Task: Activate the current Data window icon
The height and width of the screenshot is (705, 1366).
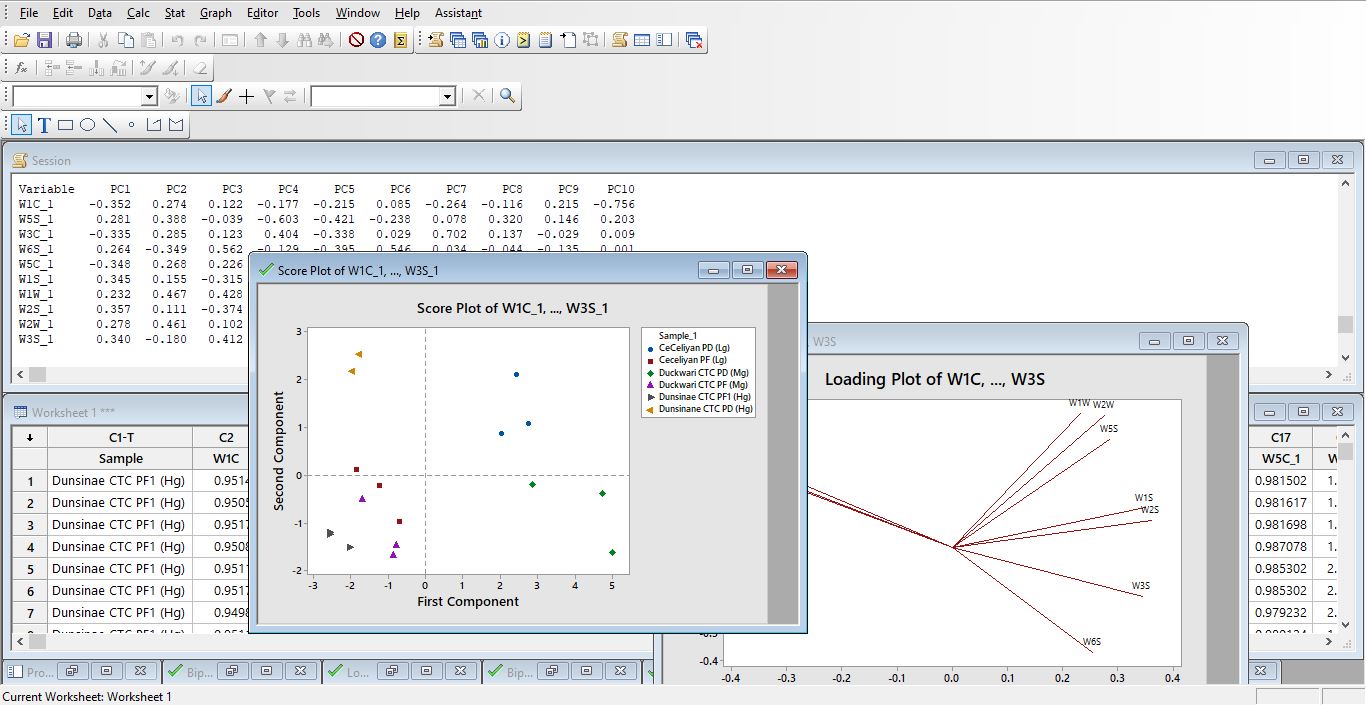Action: (x=642, y=40)
